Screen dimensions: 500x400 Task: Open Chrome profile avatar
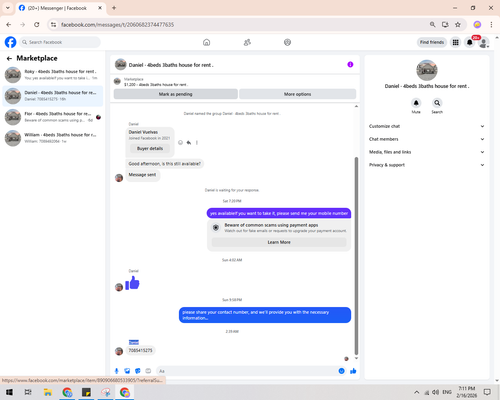(x=477, y=25)
